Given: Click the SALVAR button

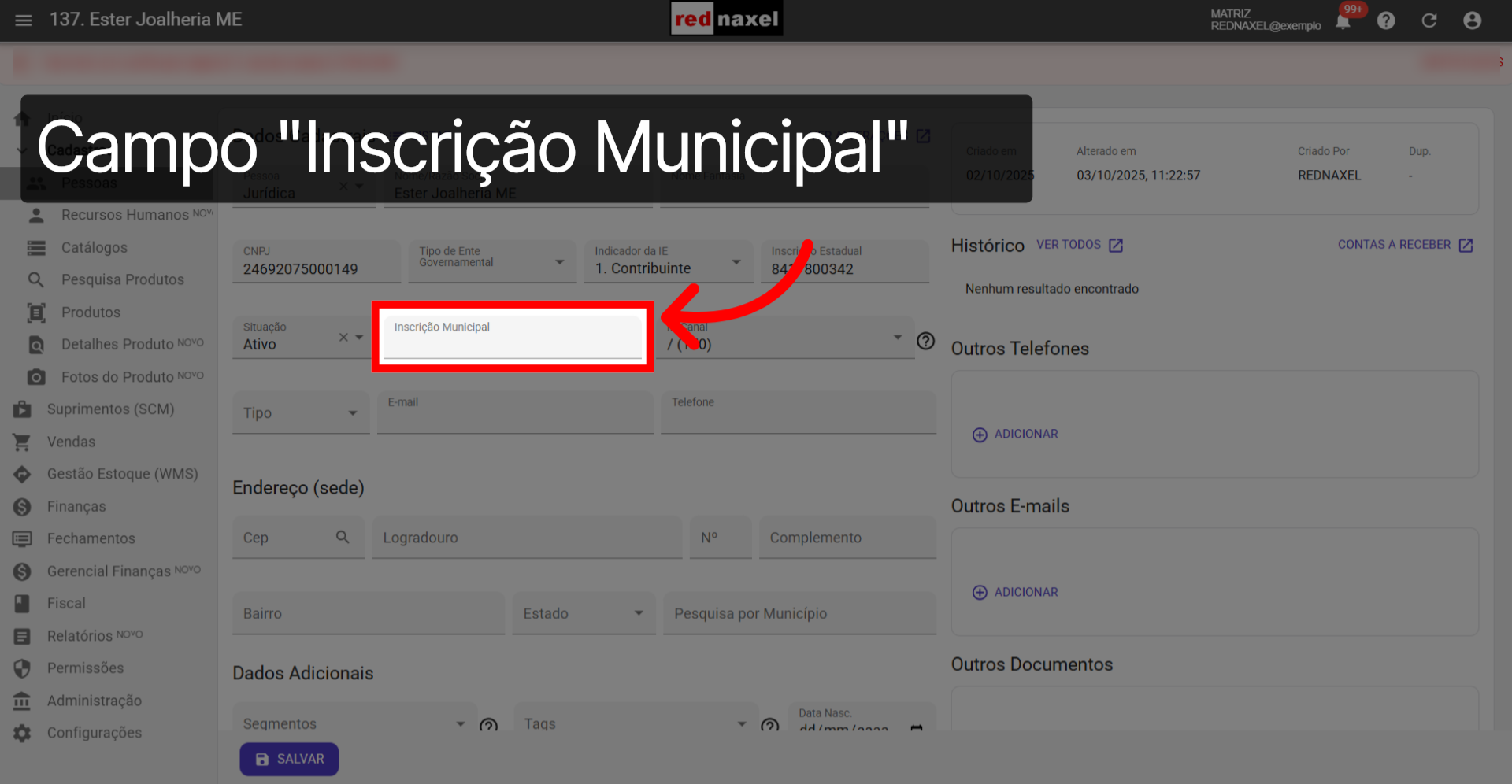Looking at the screenshot, I should tap(289, 759).
